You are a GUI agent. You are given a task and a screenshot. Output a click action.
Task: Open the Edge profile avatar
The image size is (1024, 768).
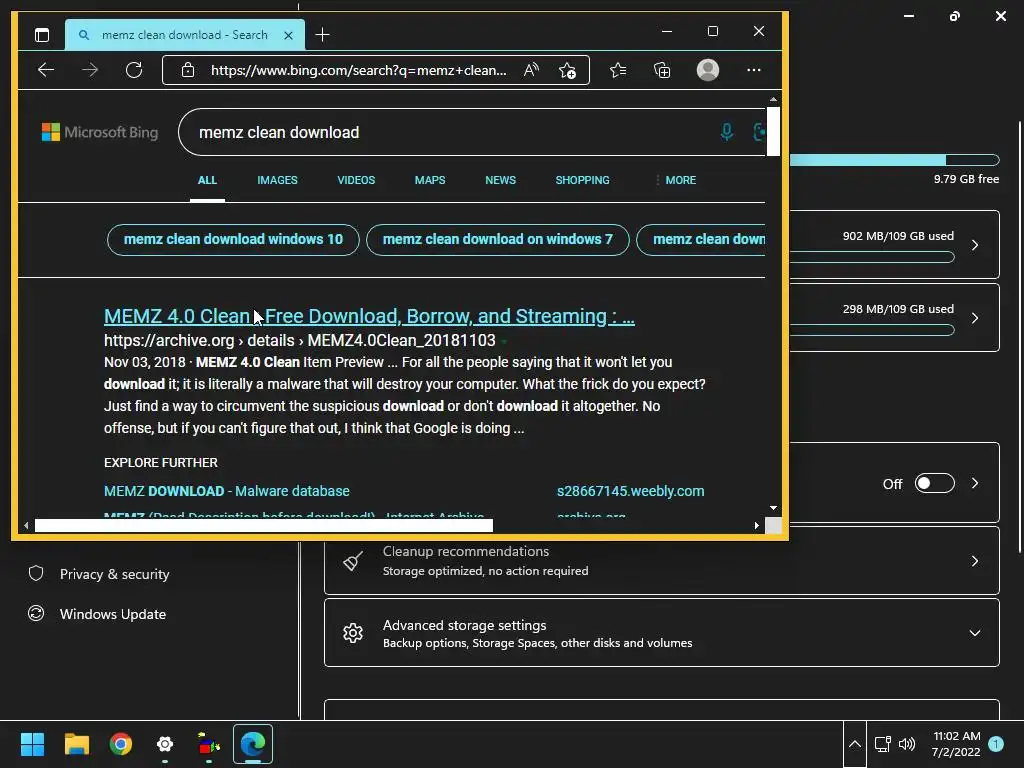click(708, 70)
